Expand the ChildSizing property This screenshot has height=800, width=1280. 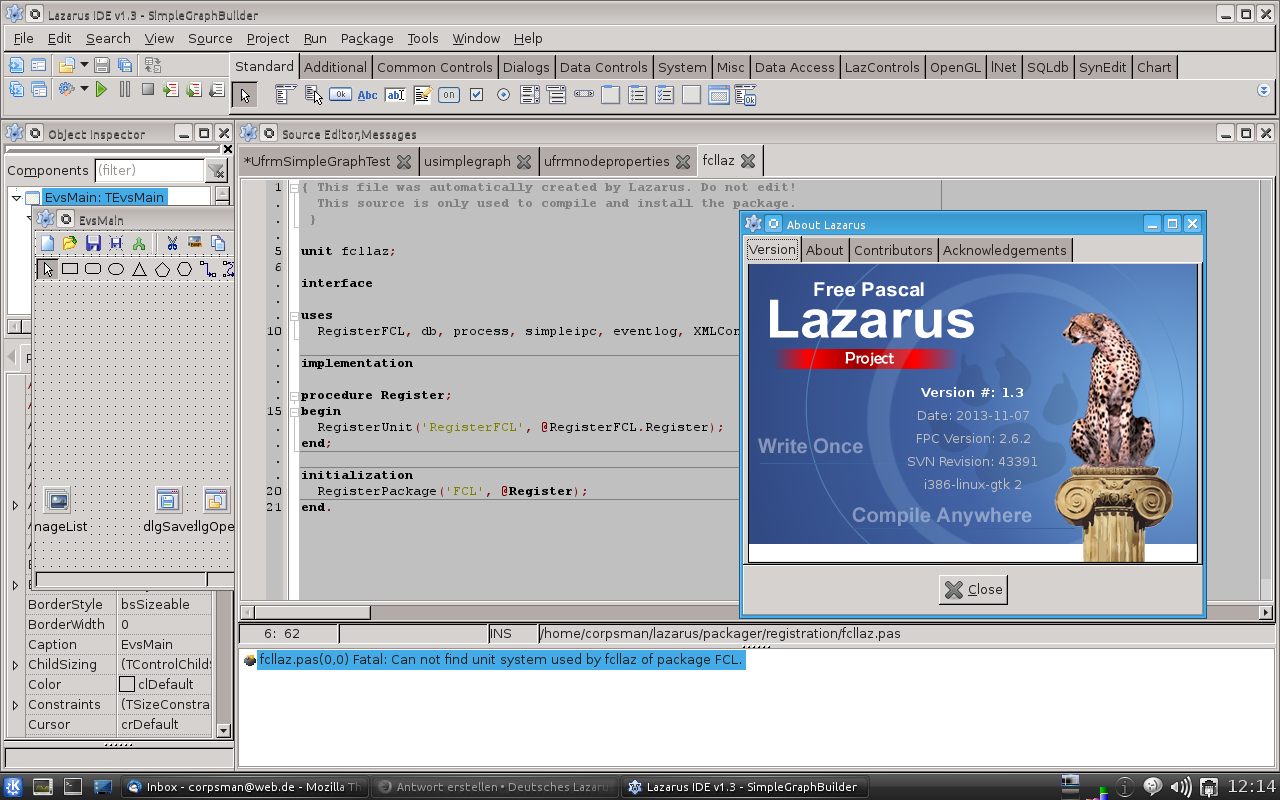tap(15, 665)
